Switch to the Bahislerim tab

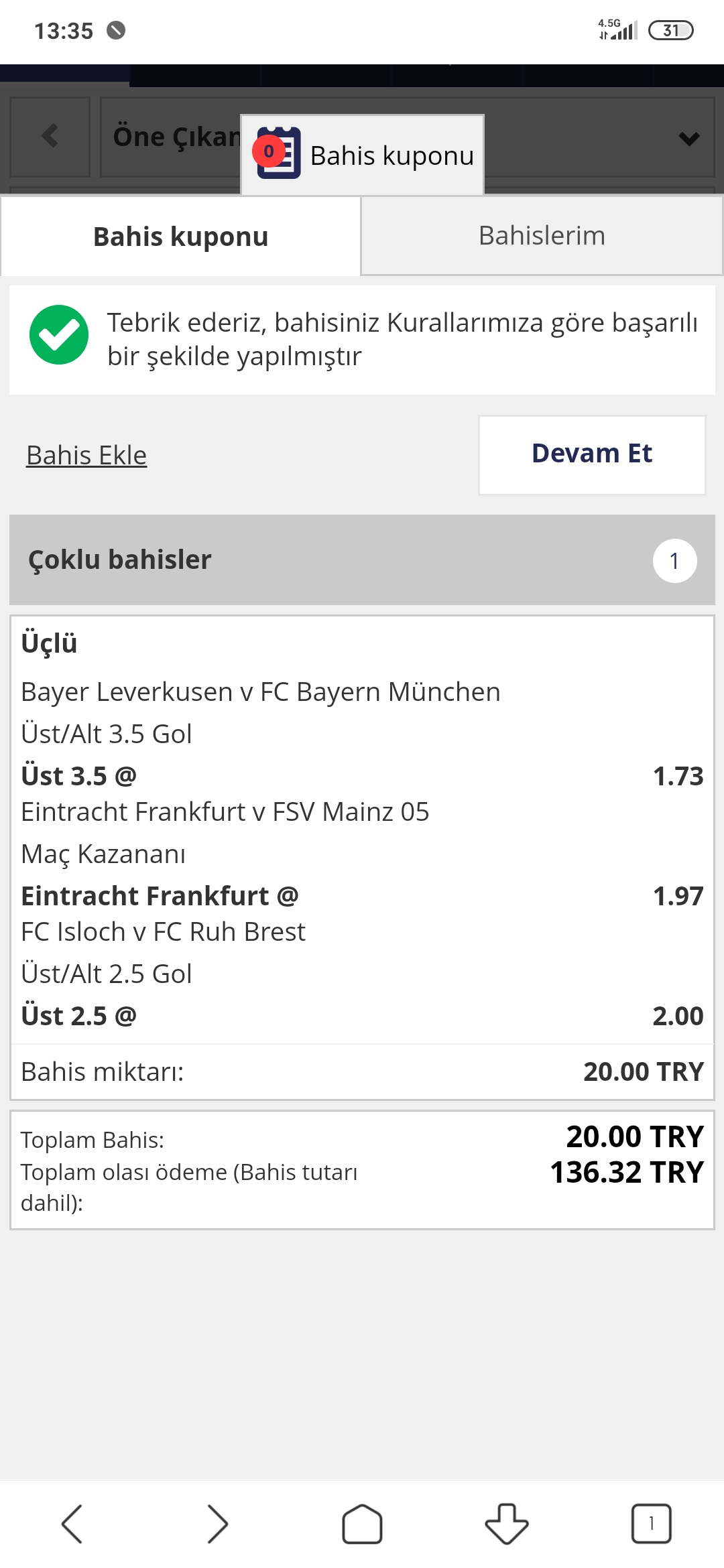click(x=542, y=236)
